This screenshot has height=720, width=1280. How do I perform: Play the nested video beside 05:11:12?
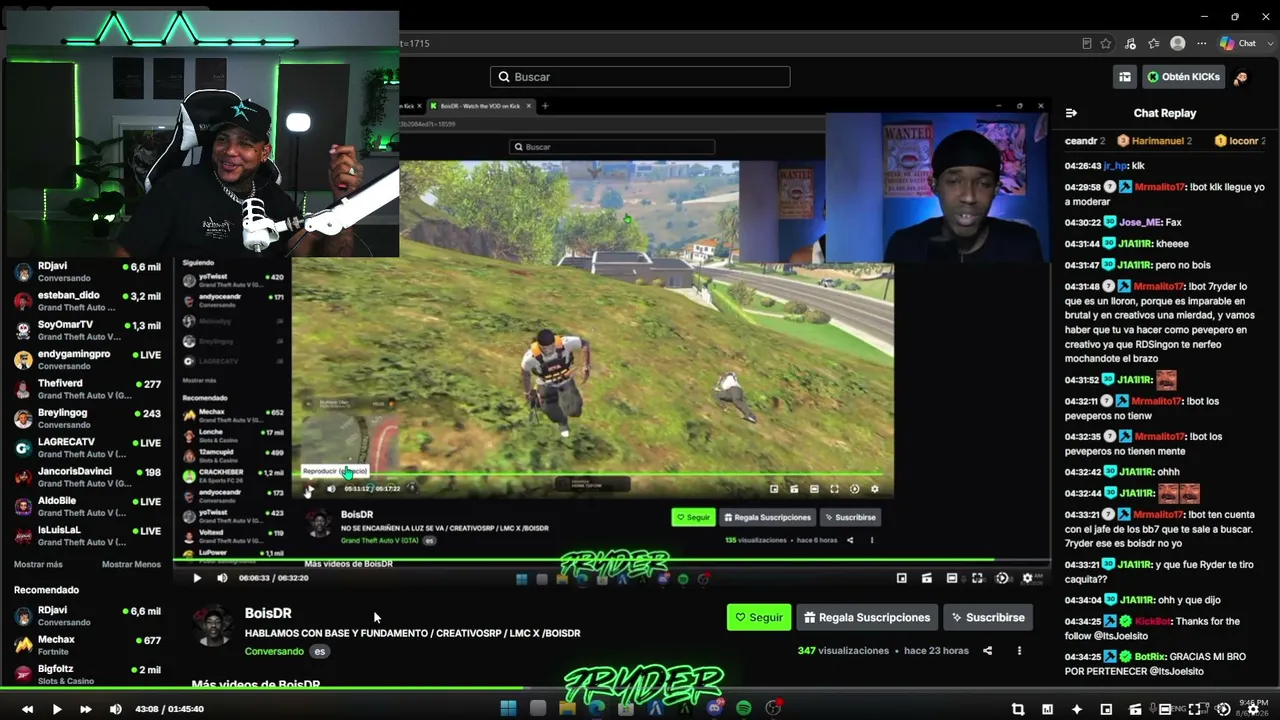[x=308, y=489]
